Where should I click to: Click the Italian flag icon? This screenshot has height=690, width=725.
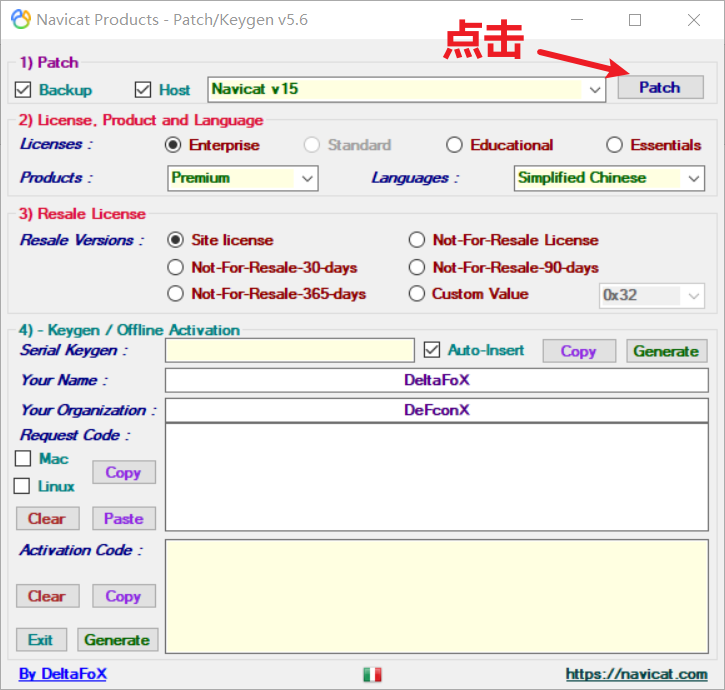click(372, 674)
